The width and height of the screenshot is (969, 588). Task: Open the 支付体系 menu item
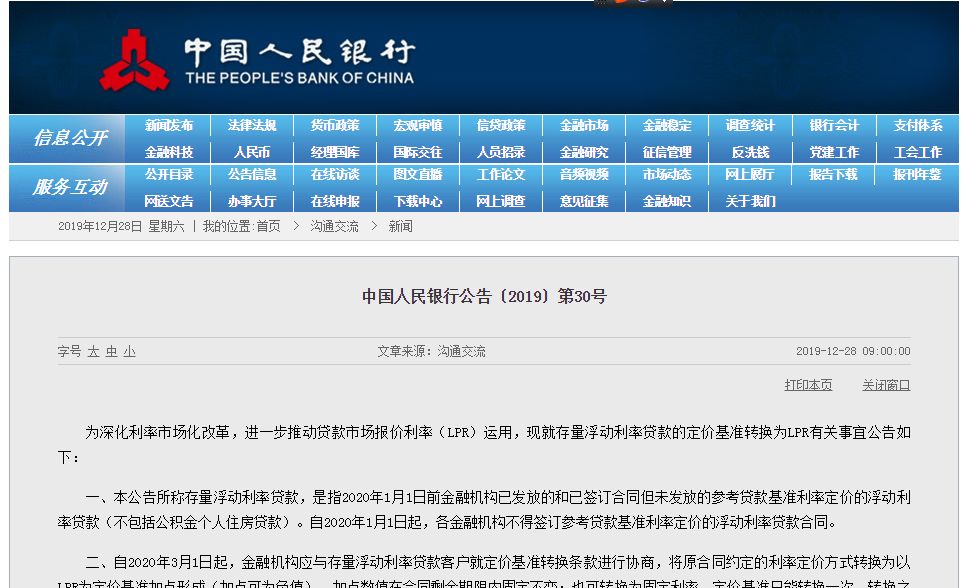tap(918, 126)
